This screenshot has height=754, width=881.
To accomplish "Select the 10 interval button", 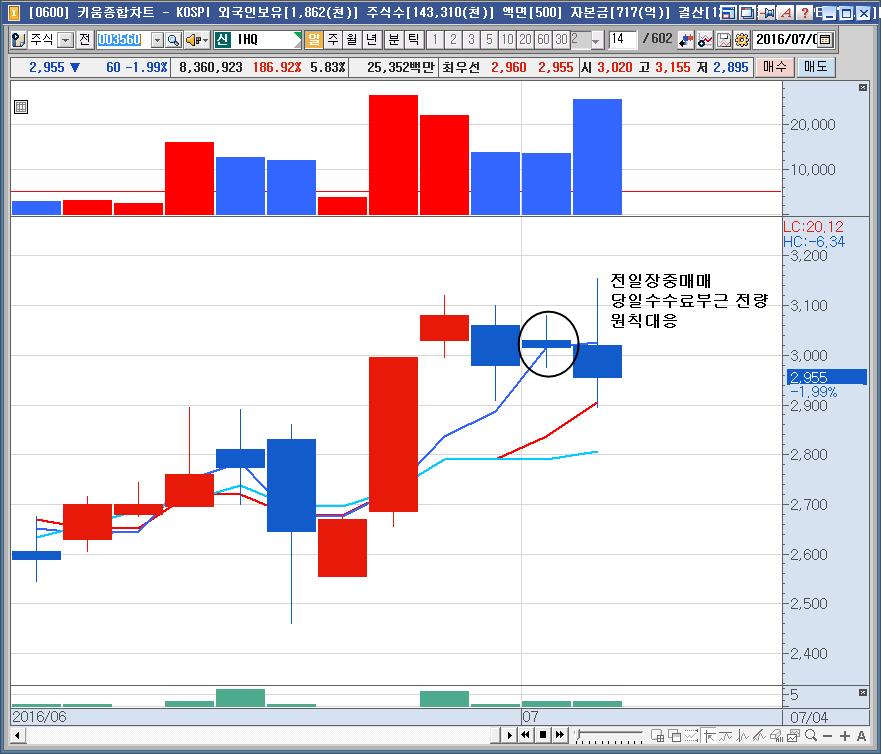I will point(507,40).
